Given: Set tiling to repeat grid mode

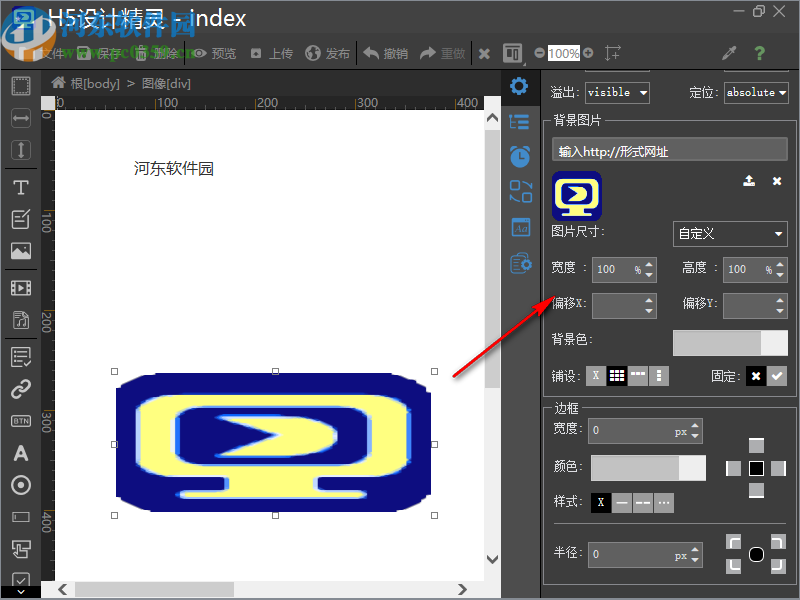Looking at the screenshot, I should pyautogui.click(x=617, y=376).
